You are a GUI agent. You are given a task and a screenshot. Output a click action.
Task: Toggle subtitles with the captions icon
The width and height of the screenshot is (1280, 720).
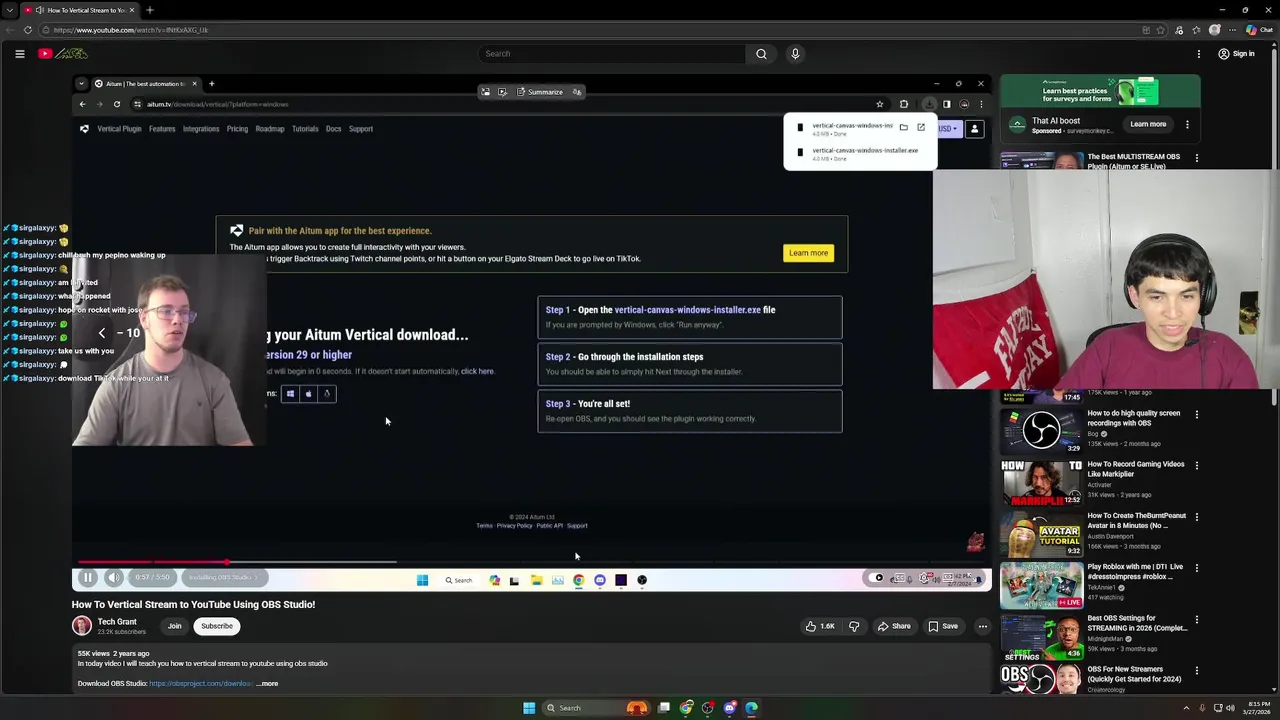tap(900, 577)
